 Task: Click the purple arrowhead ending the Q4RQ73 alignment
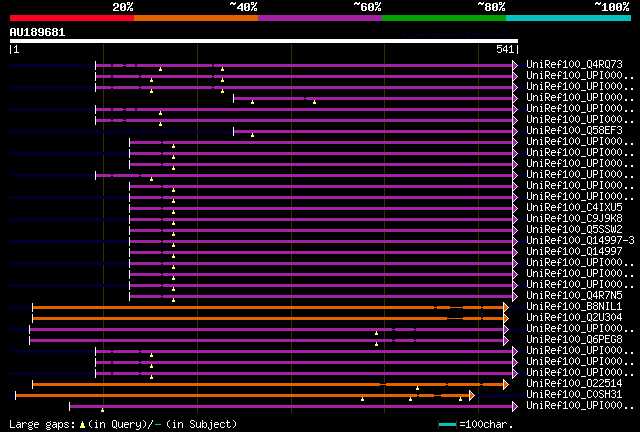(515, 65)
